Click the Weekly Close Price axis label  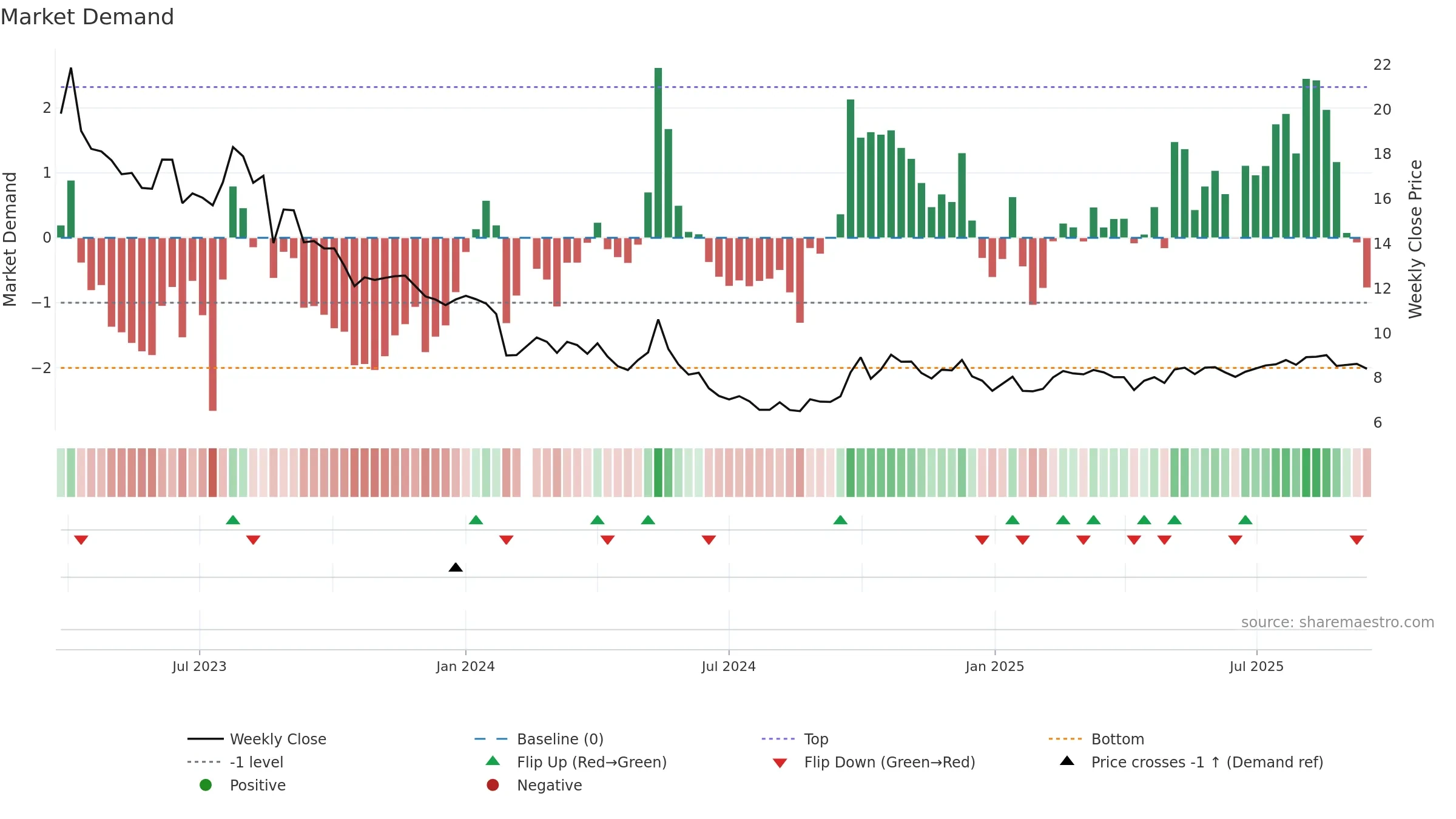click(1415, 239)
